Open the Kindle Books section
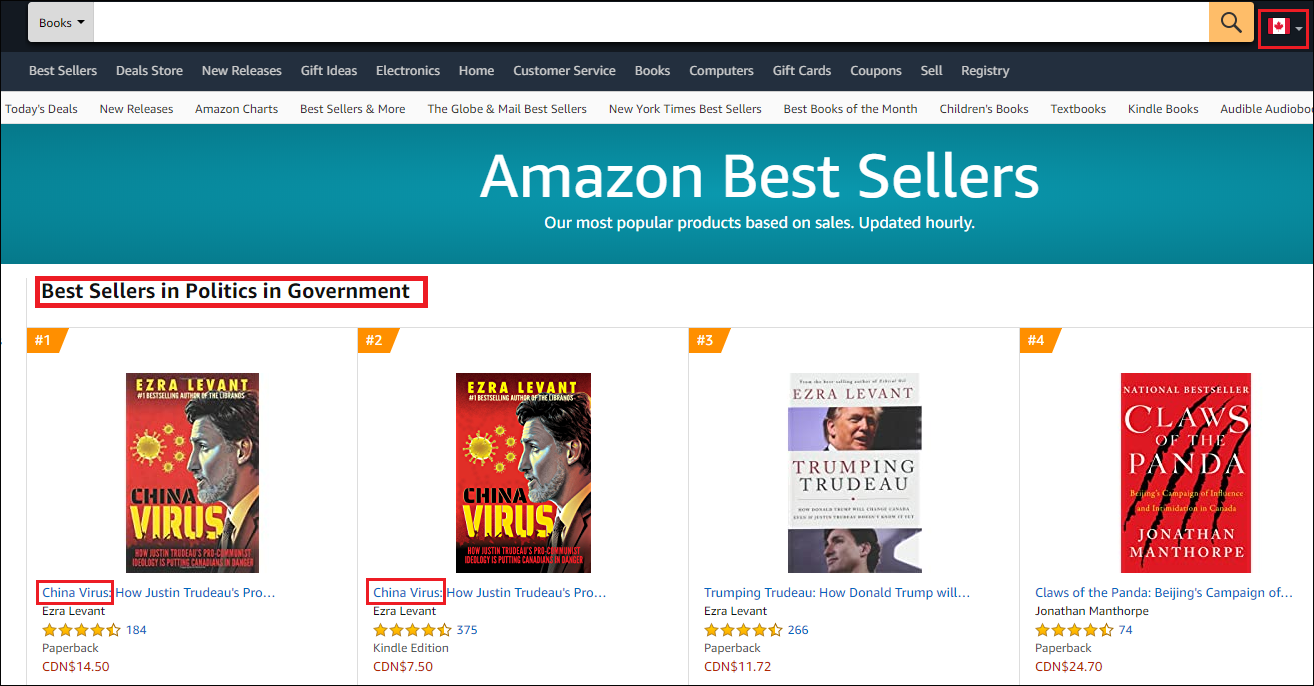The width and height of the screenshot is (1314, 686). [1163, 109]
